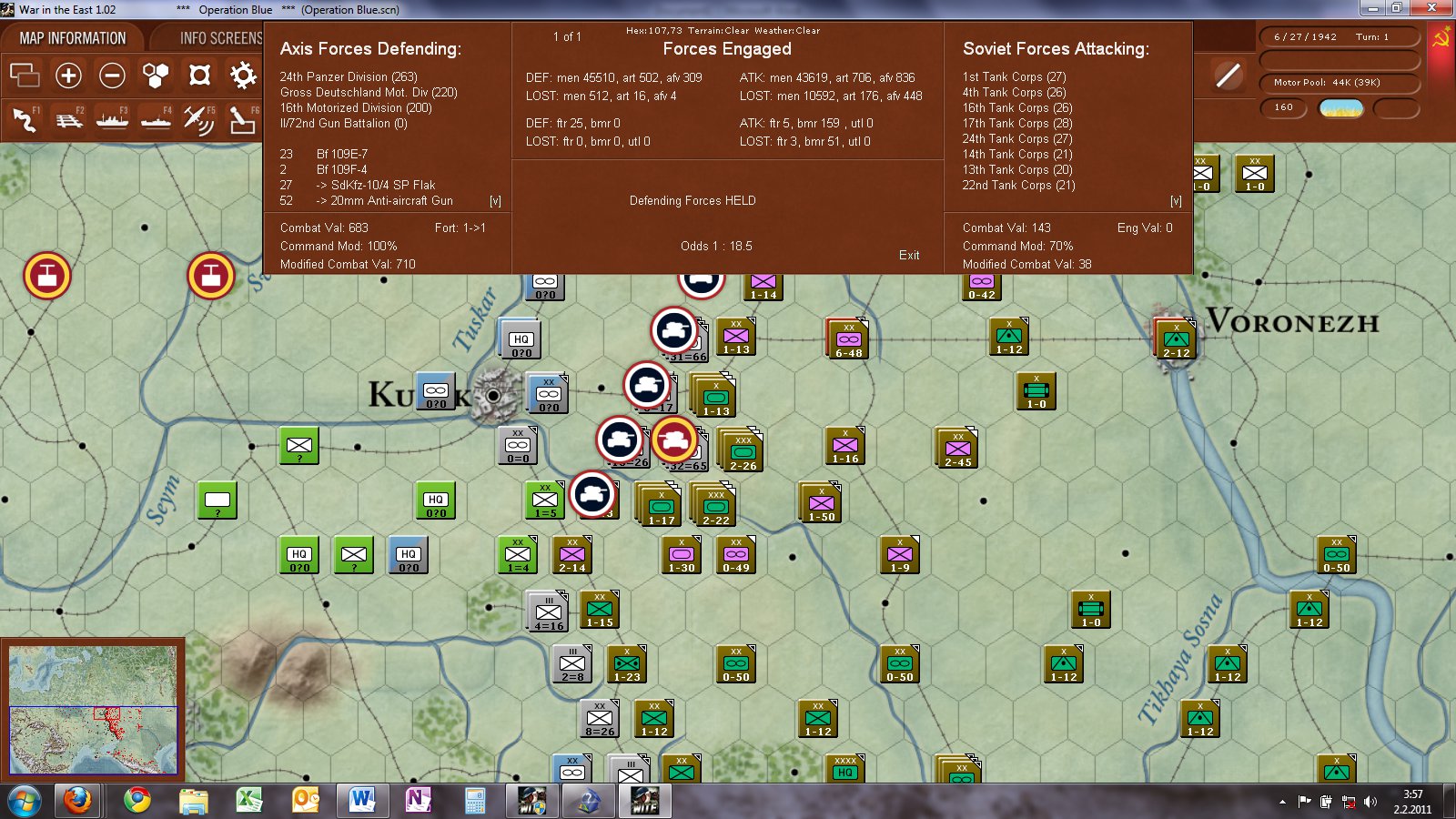Select the red-yellow Soviet tank battle marker
1456x819 pixels.
click(673, 440)
